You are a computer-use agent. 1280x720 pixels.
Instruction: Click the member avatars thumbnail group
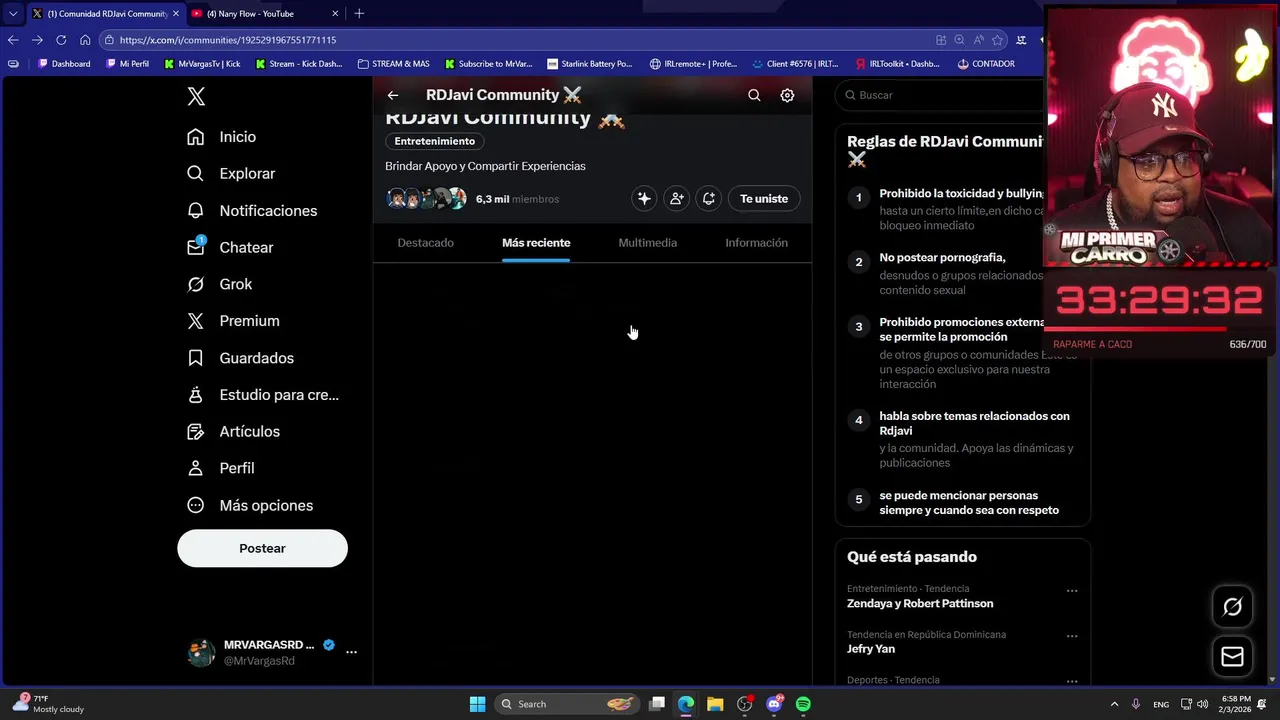(x=427, y=199)
